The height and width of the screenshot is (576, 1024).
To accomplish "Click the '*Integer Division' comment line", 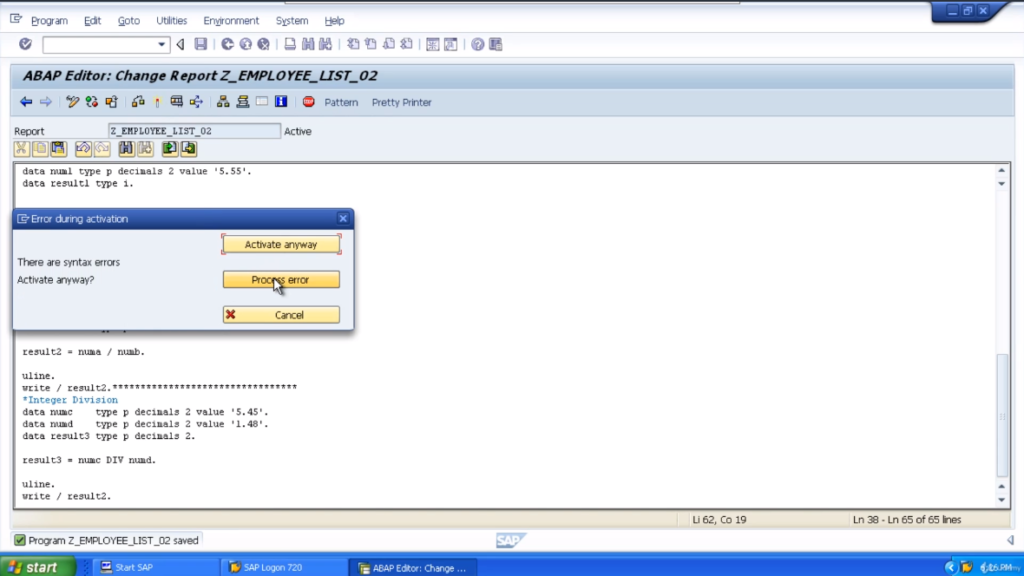I will point(71,400).
